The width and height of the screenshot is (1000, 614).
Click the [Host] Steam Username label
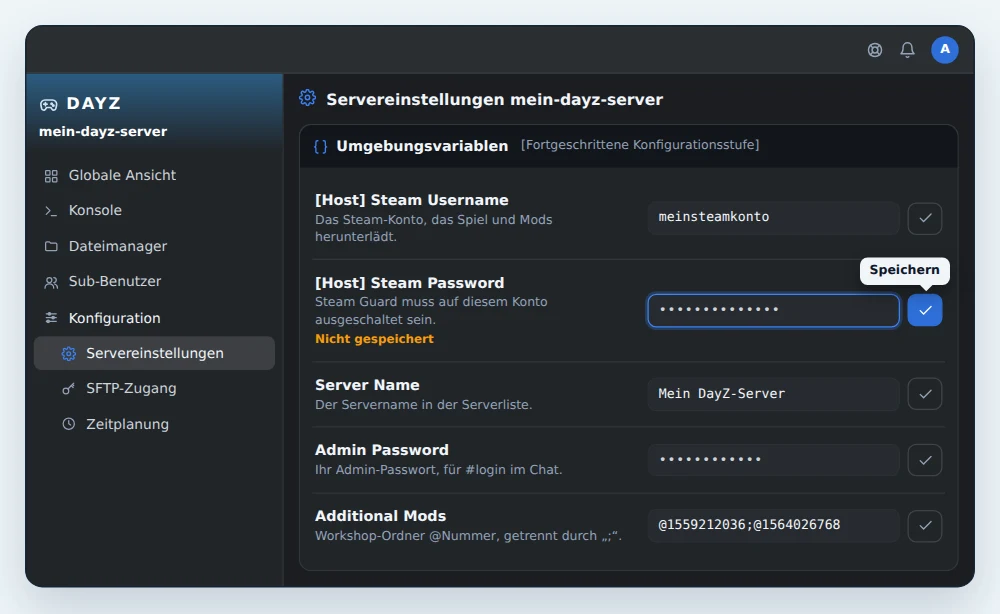pyautogui.click(x=411, y=200)
